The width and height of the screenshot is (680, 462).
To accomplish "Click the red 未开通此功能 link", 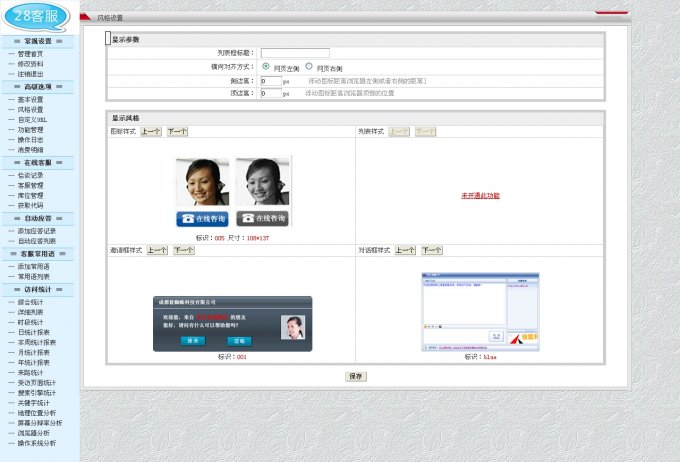I will pos(480,196).
